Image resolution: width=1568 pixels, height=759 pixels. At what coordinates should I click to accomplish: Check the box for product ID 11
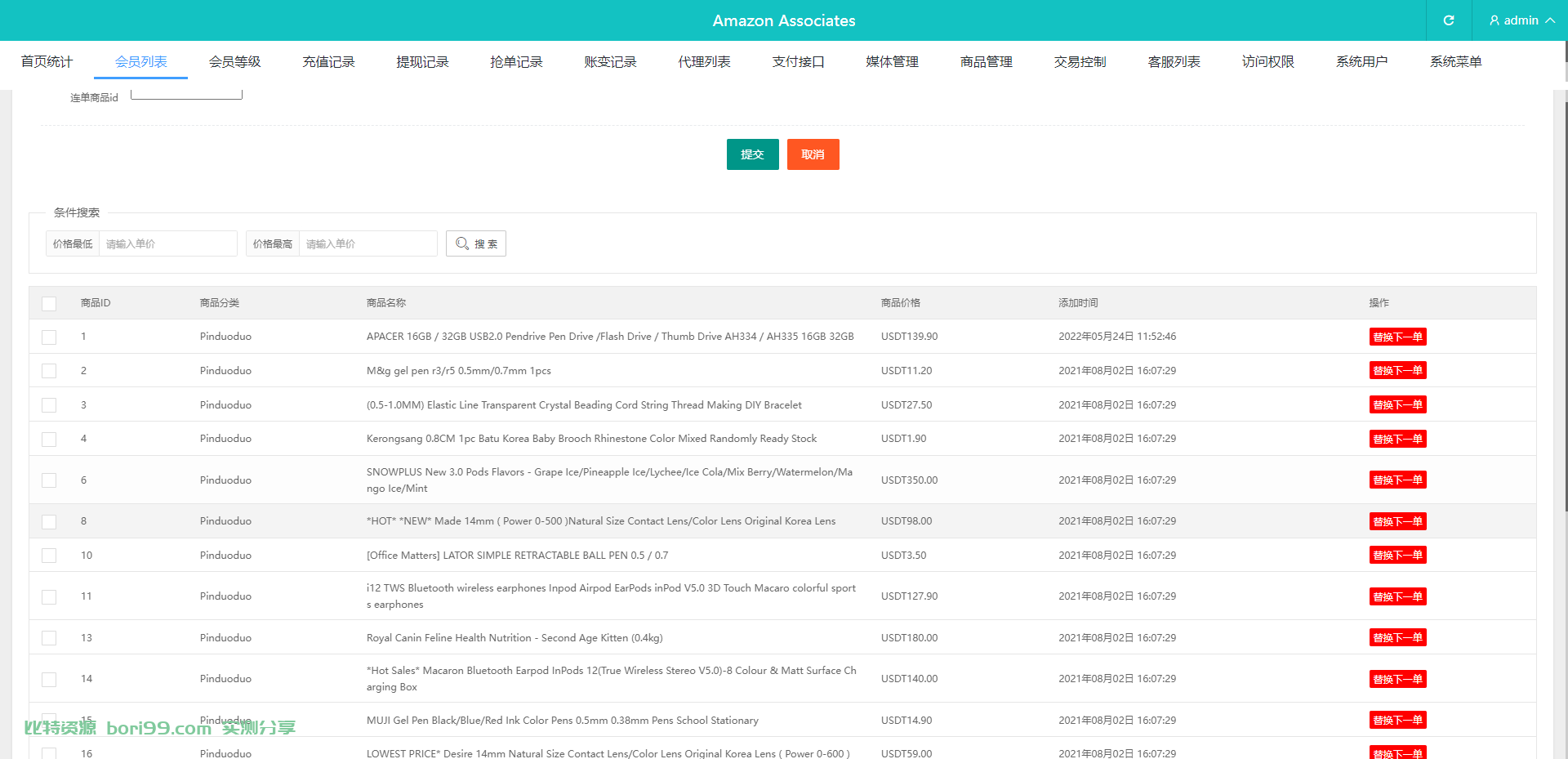pyautogui.click(x=49, y=596)
